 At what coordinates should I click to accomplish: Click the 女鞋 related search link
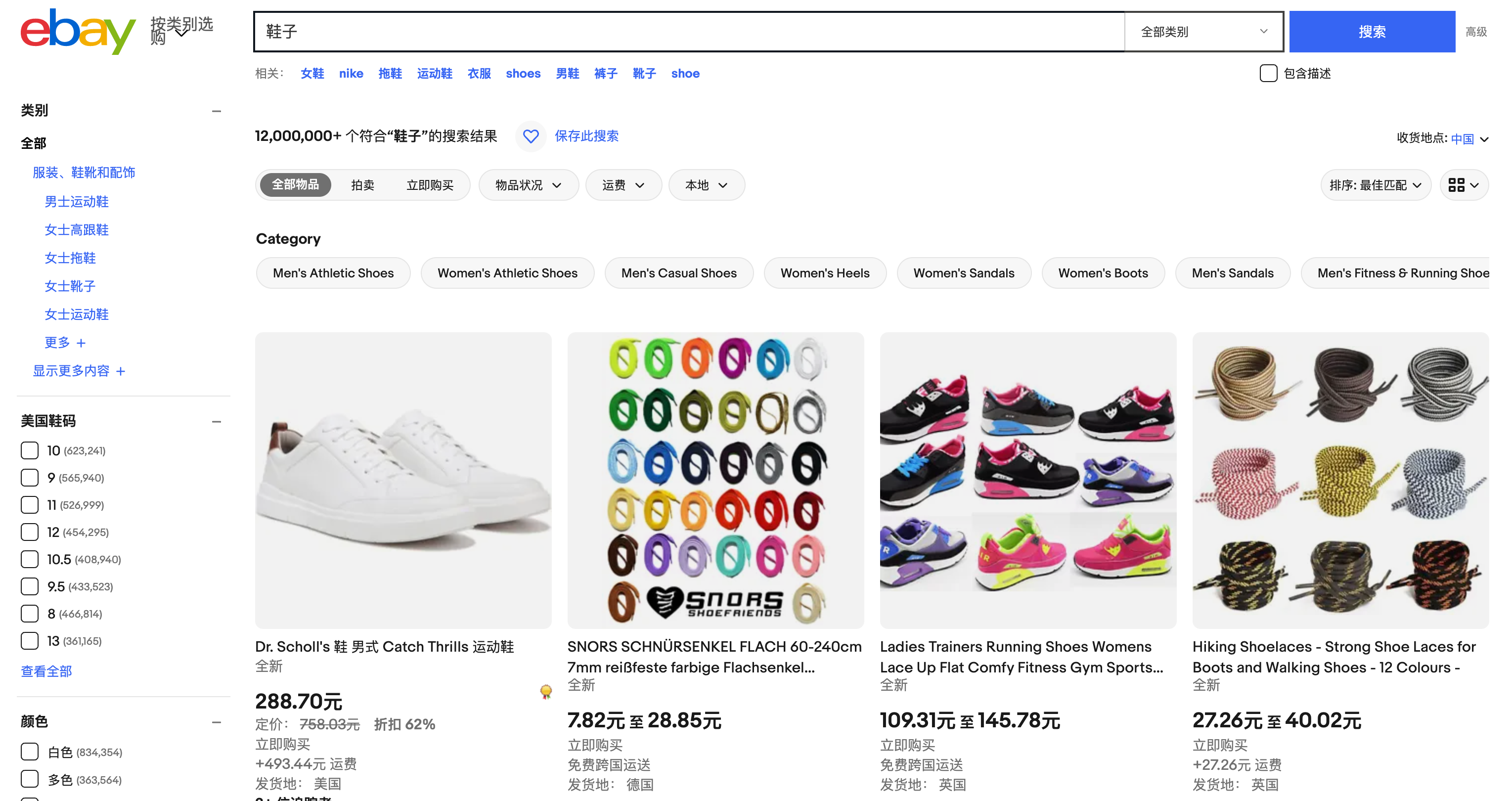click(312, 73)
